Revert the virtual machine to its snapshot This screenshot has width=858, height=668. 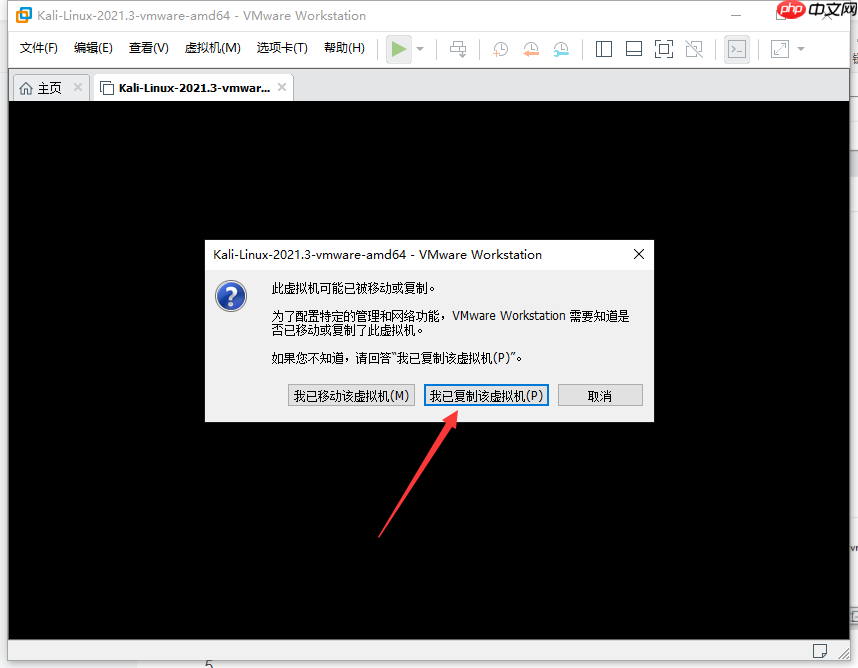[530, 48]
